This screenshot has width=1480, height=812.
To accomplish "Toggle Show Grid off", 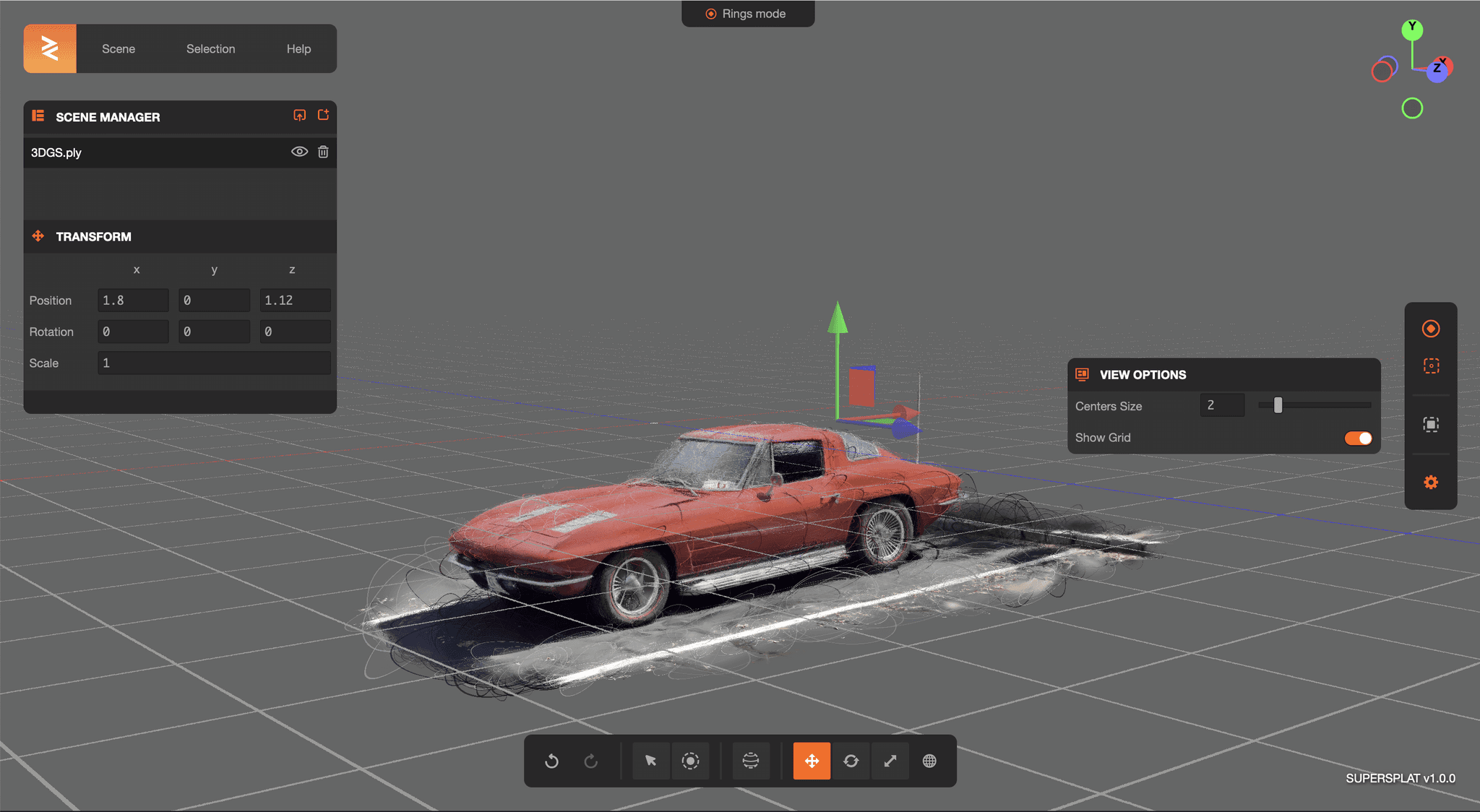I will pos(1357,439).
